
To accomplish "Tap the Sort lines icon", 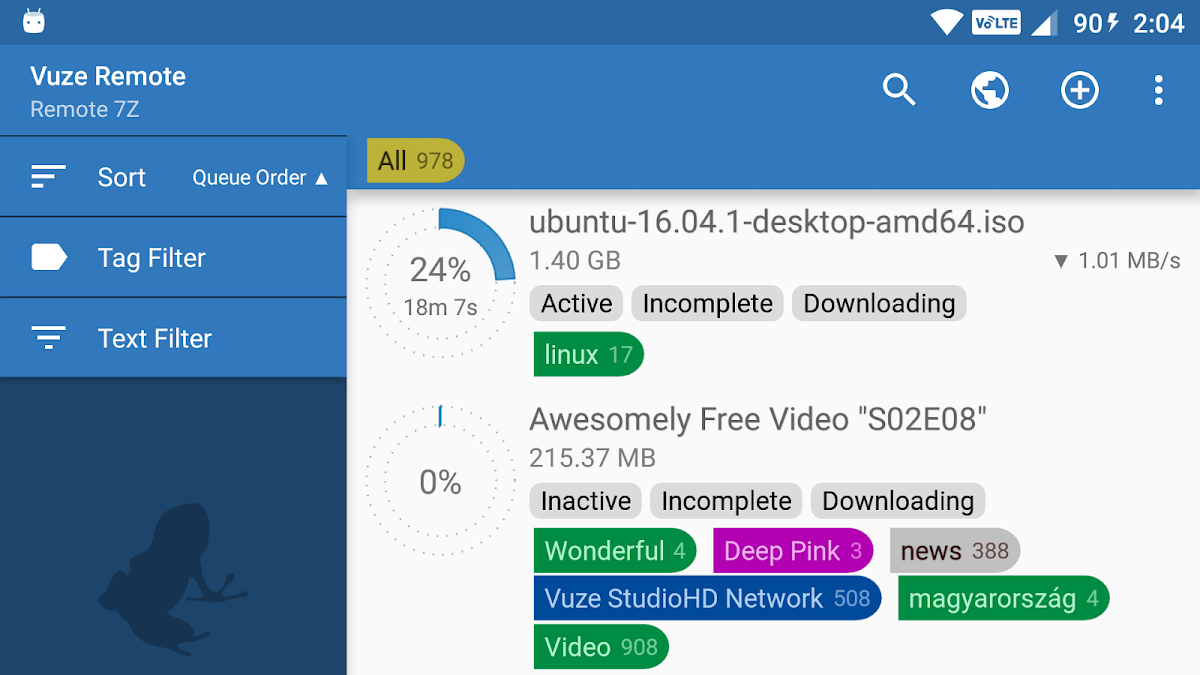I will pos(48,177).
